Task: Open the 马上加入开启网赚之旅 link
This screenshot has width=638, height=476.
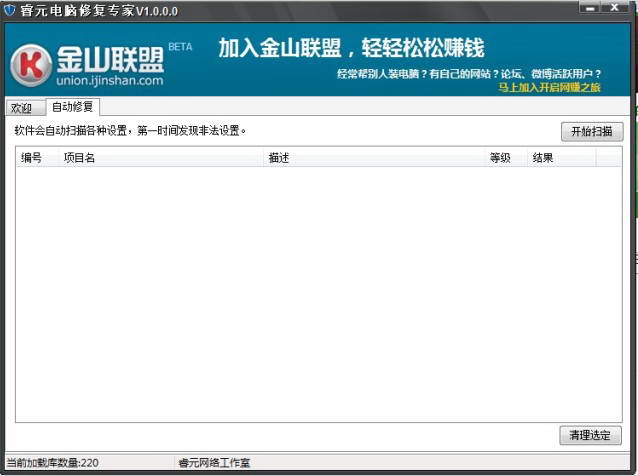Action: (x=549, y=87)
